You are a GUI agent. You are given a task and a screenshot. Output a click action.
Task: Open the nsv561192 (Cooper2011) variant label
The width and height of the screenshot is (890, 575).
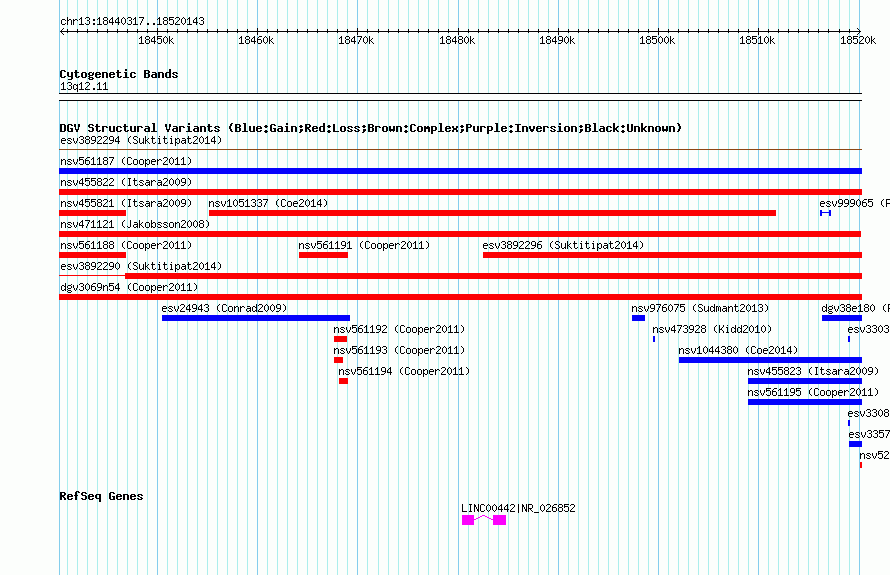(x=399, y=329)
